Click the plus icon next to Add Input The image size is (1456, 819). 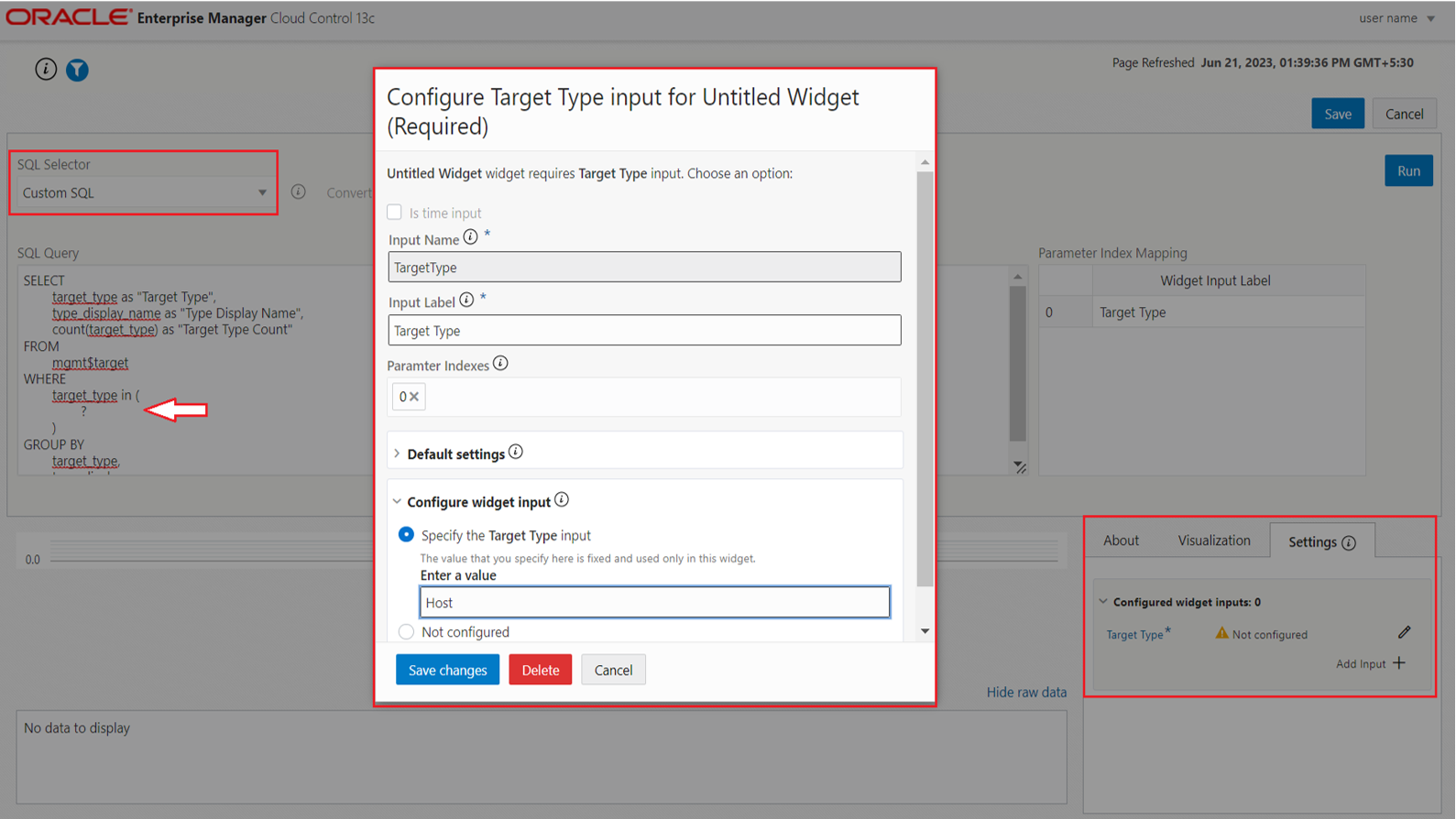(x=1399, y=662)
